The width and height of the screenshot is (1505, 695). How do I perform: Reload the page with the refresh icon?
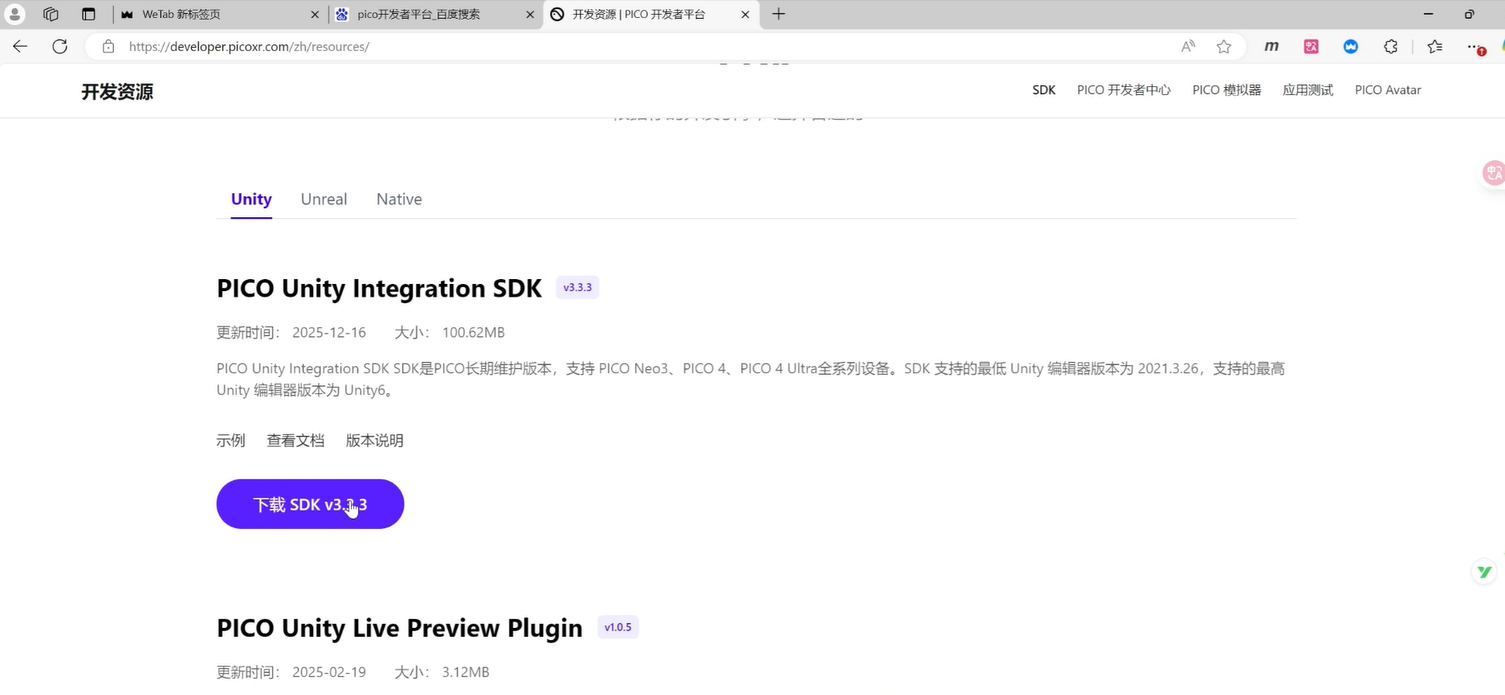point(60,46)
